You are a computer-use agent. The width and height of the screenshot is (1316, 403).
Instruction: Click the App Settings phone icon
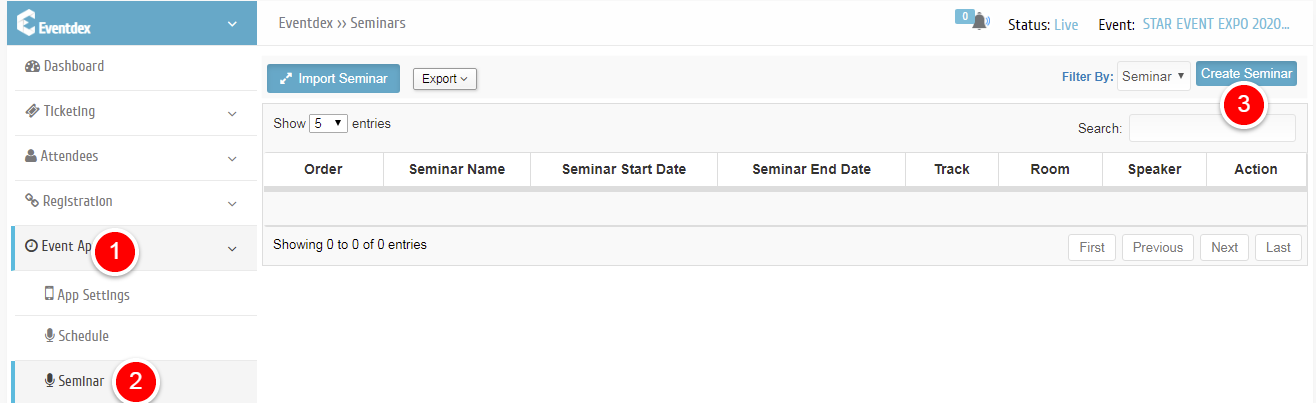[49, 294]
